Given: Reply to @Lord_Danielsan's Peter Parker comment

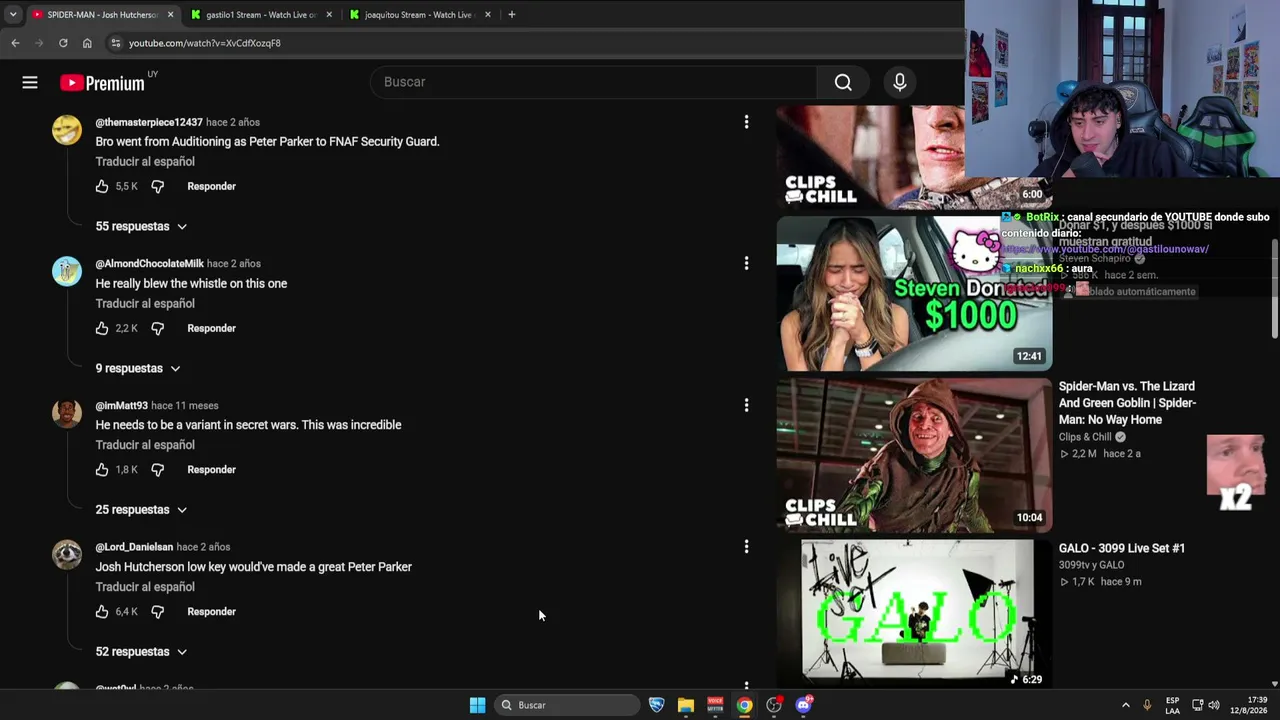Looking at the screenshot, I should coord(211,612).
